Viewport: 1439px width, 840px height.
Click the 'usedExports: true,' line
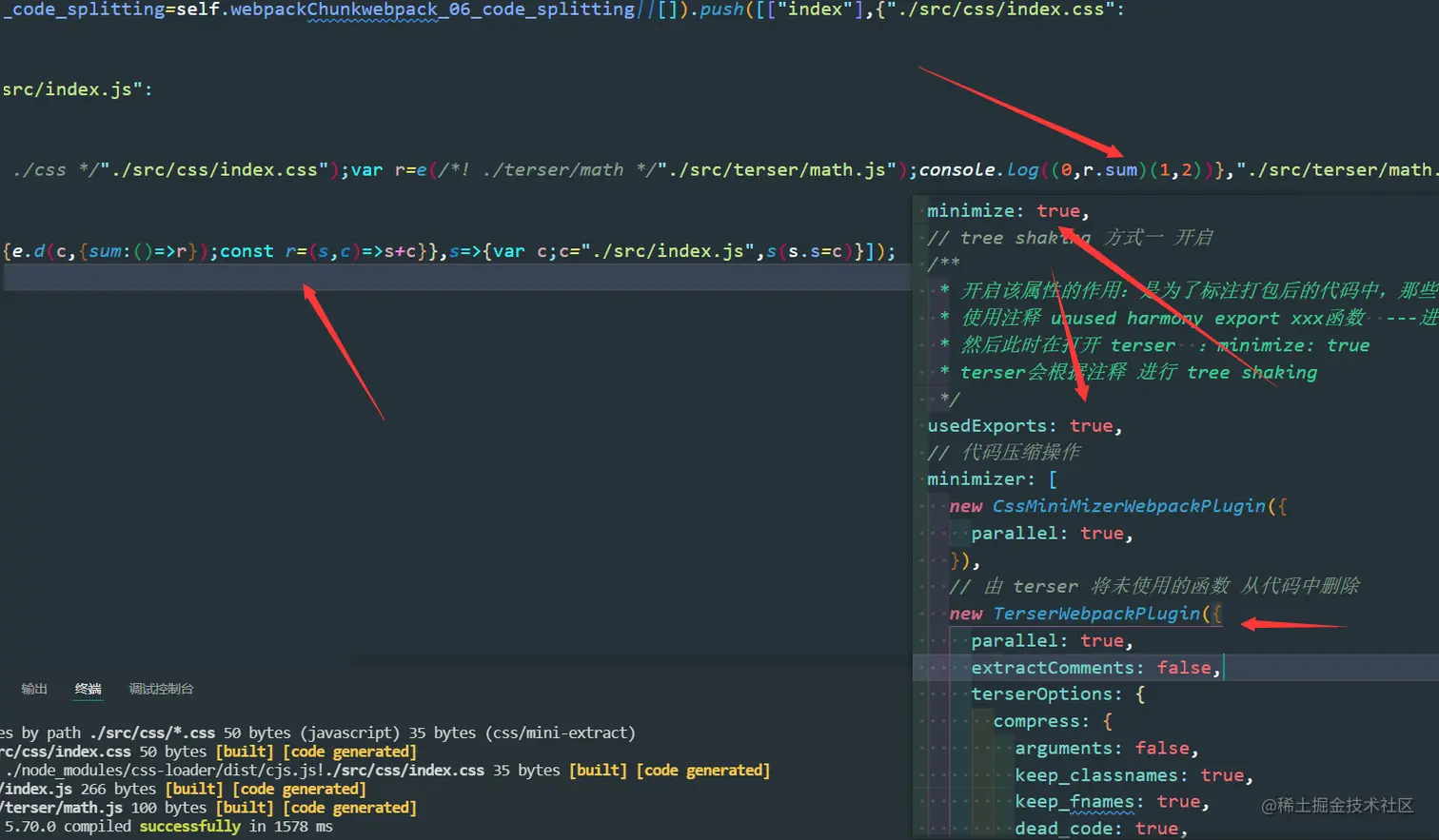click(1024, 425)
